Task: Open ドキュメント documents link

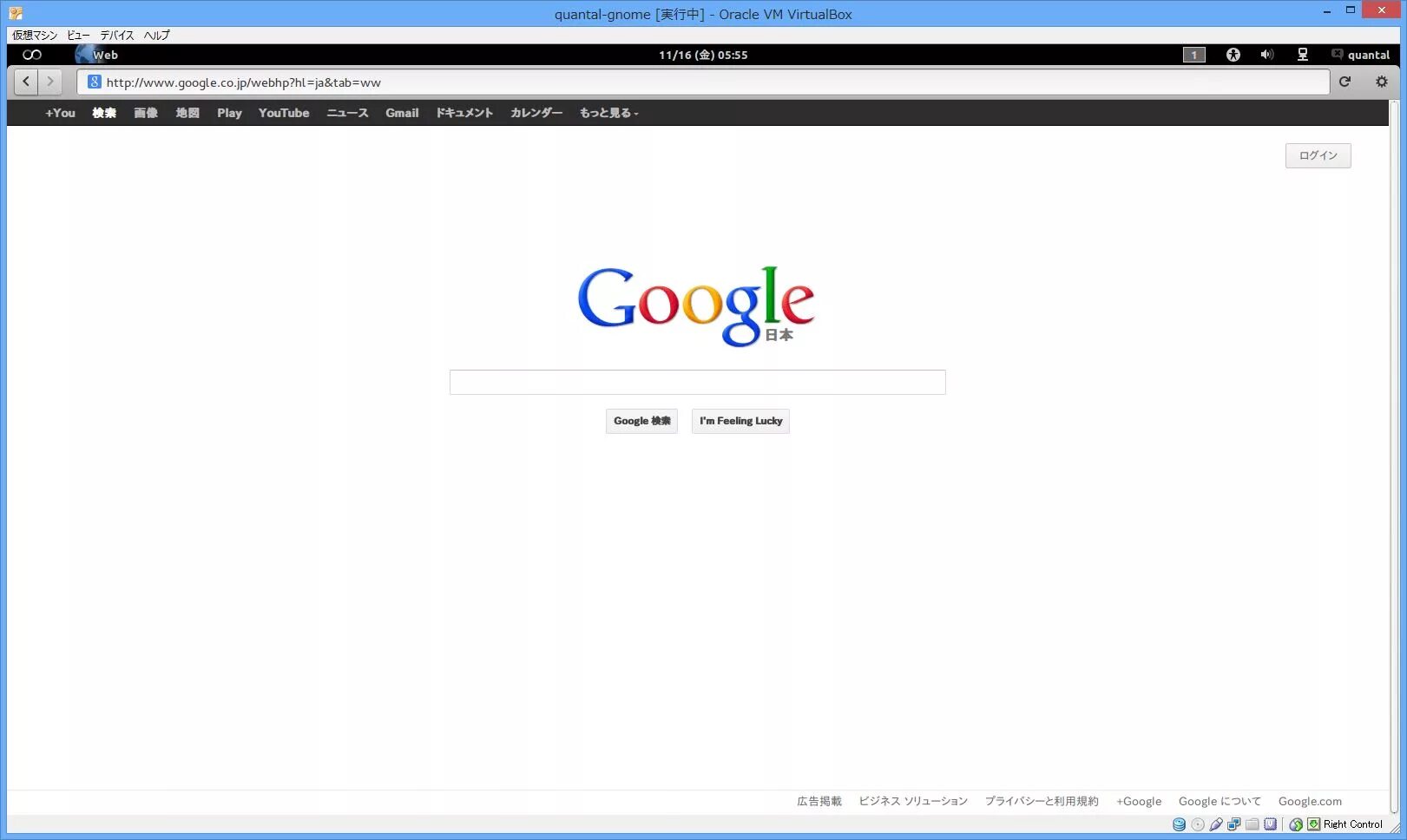Action: pyautogui.click(x=464, y=113)
